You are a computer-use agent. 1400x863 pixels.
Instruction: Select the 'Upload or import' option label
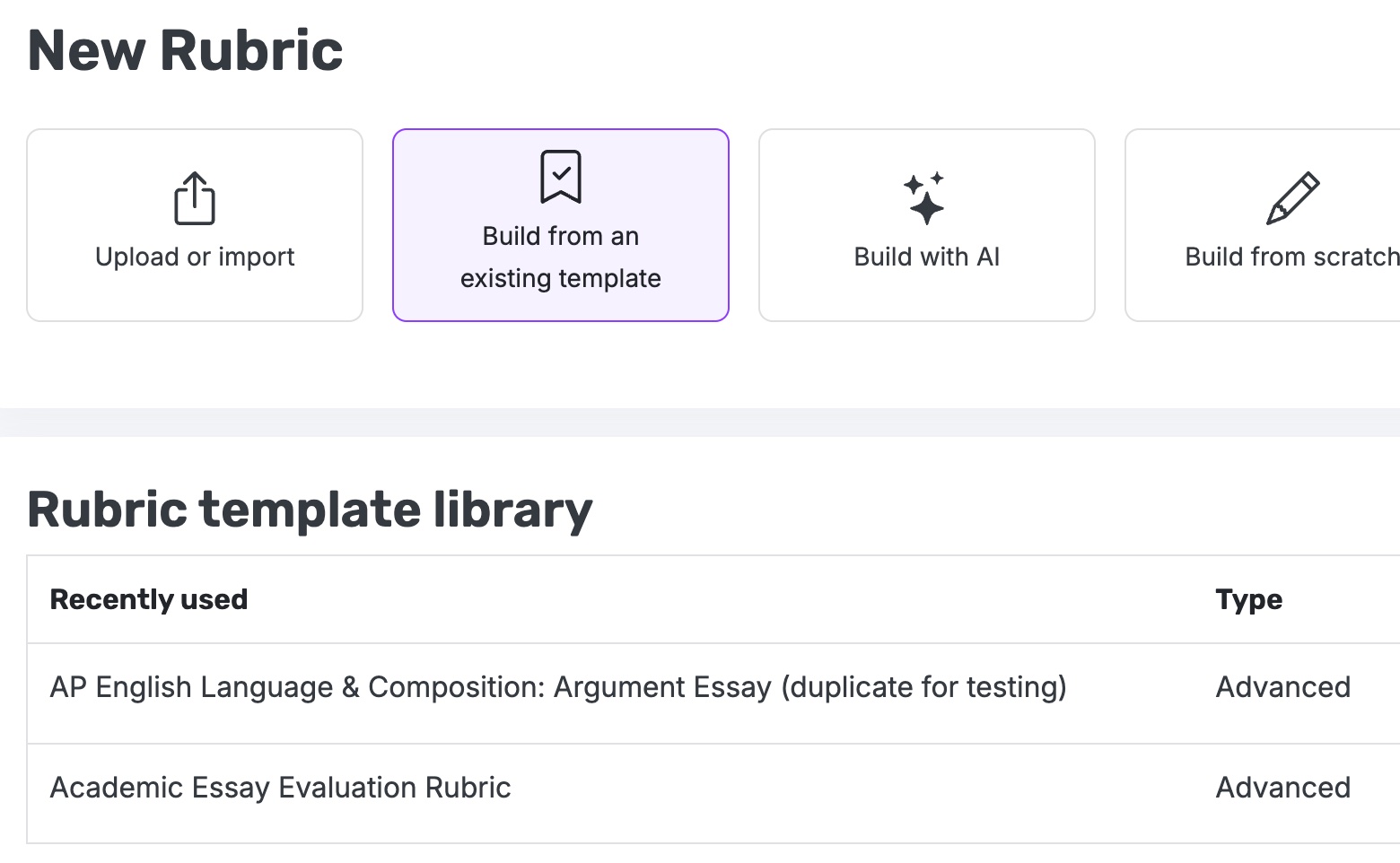pos(195,257)
